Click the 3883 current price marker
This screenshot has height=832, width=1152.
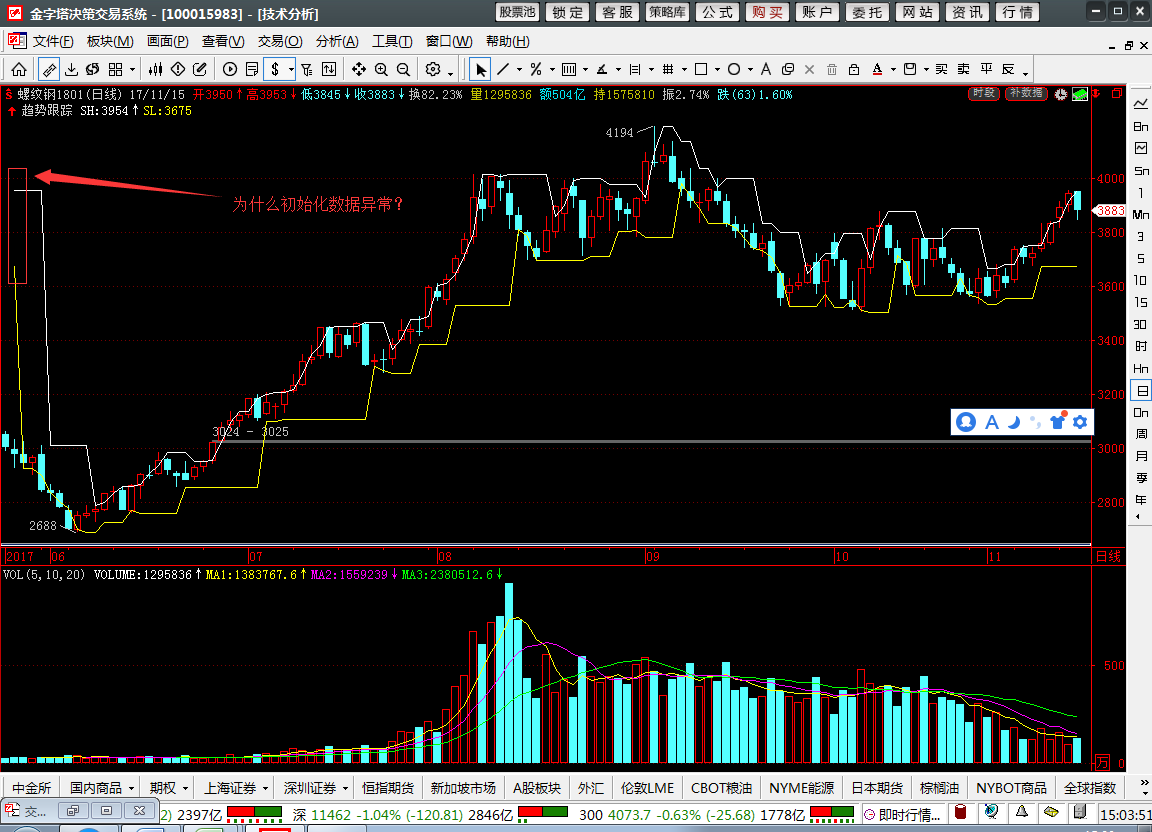point(1109,210)
